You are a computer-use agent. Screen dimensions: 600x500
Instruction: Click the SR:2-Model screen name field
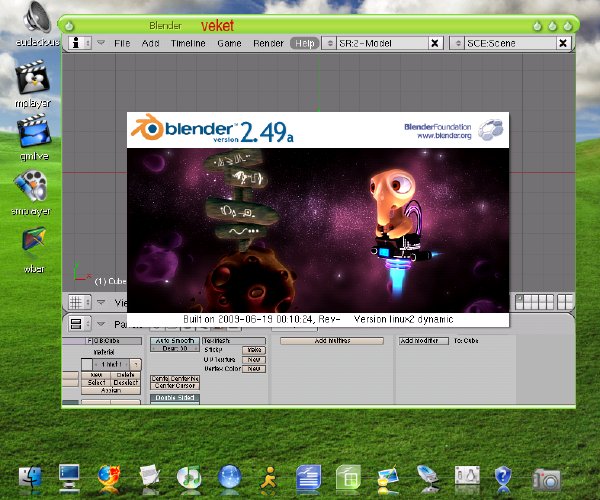click(x=382, y=43)
